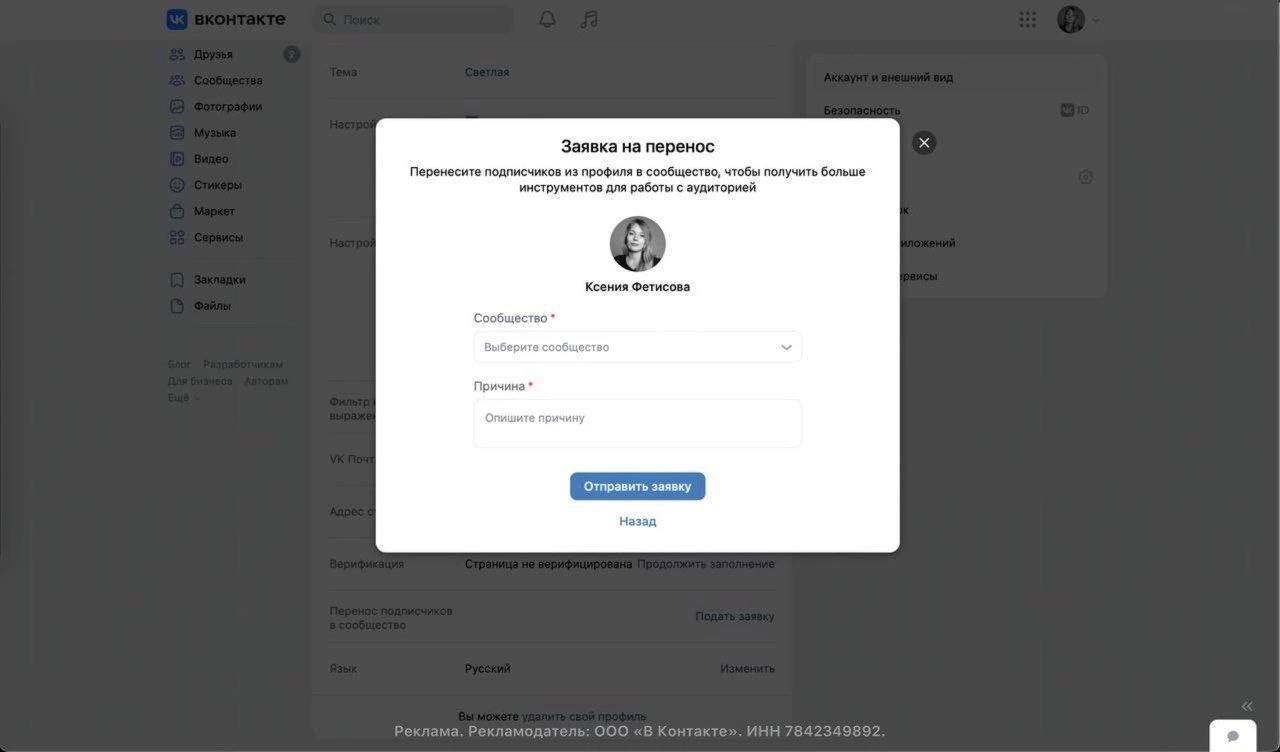Expand the Выберите сообщество dropdown
Viewport: 1280px width, 752px height.
coord(637,347)
